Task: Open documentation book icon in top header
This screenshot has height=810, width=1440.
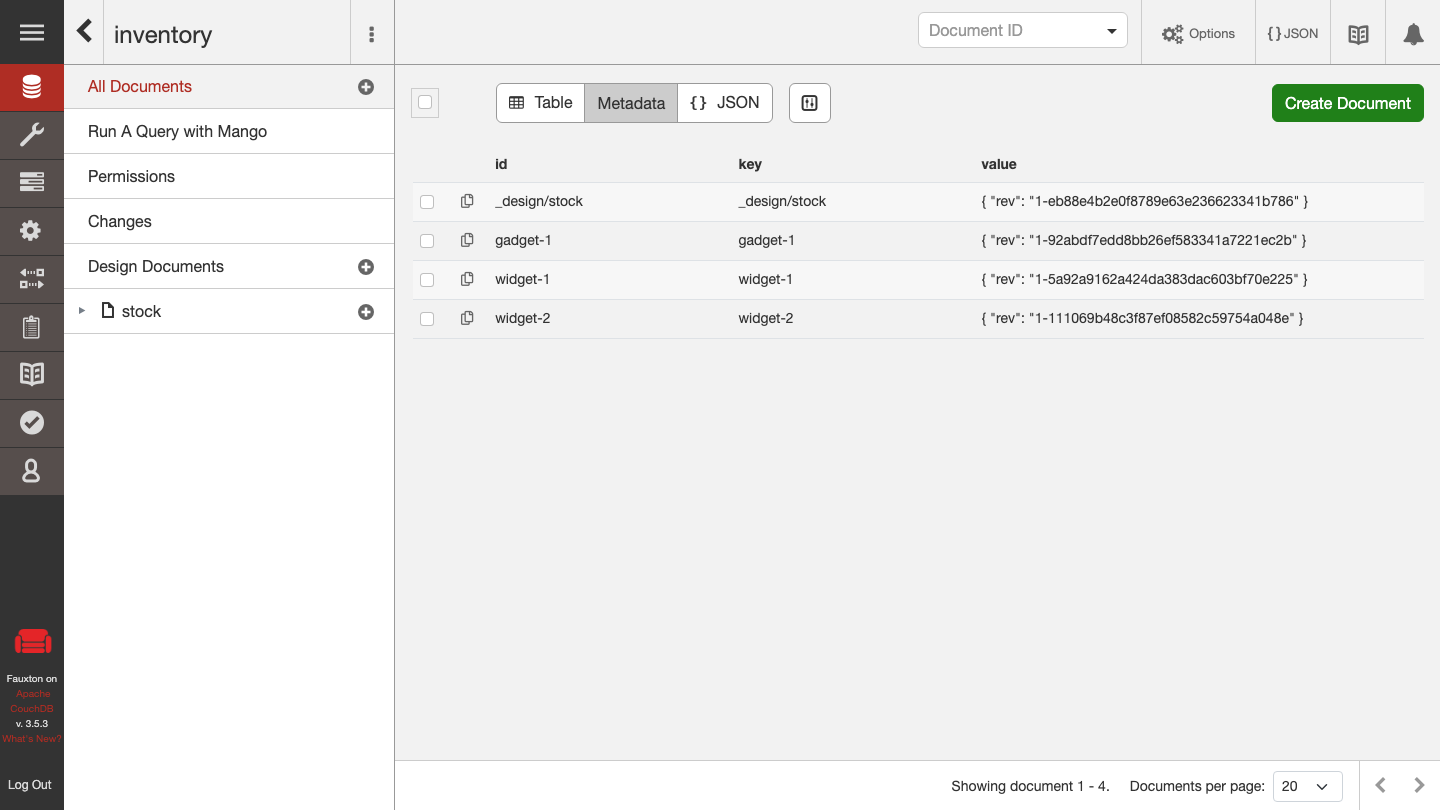Action: coord(1358,34)
